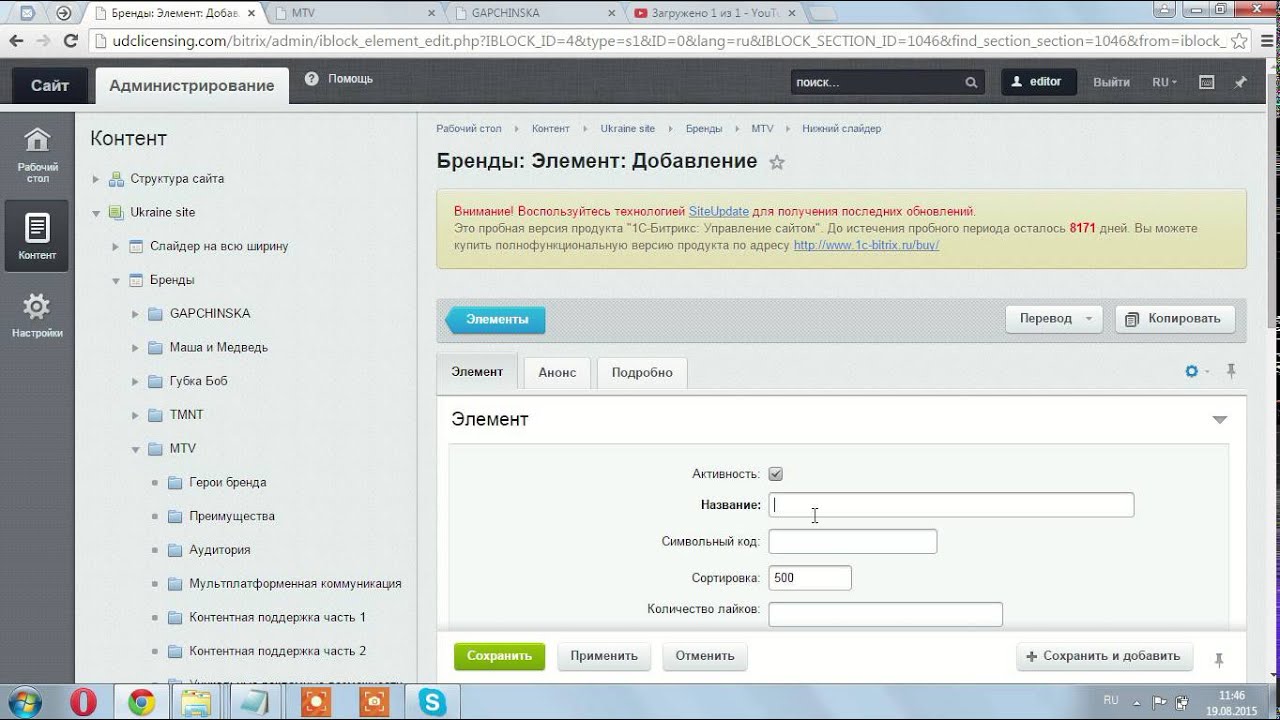Click Сохранить и добавить button
Viewport: 1280px width, 720px height.
(1104, 656)
